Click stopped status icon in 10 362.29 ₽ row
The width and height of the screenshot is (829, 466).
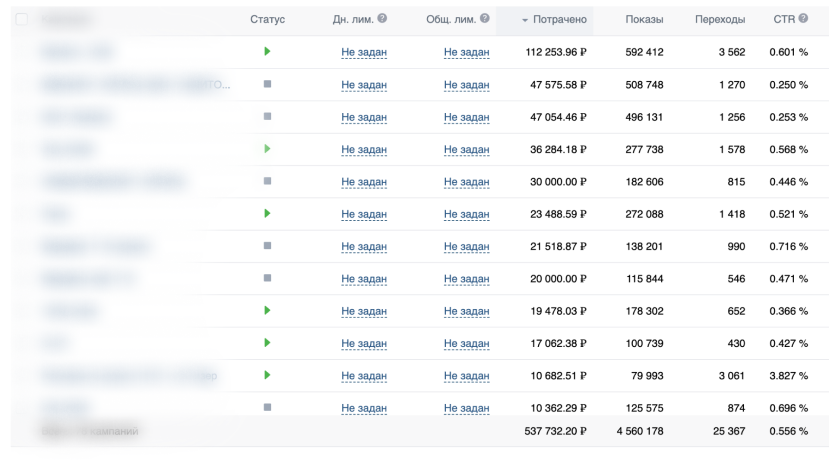pyautogui.click(x=268, y=407)
